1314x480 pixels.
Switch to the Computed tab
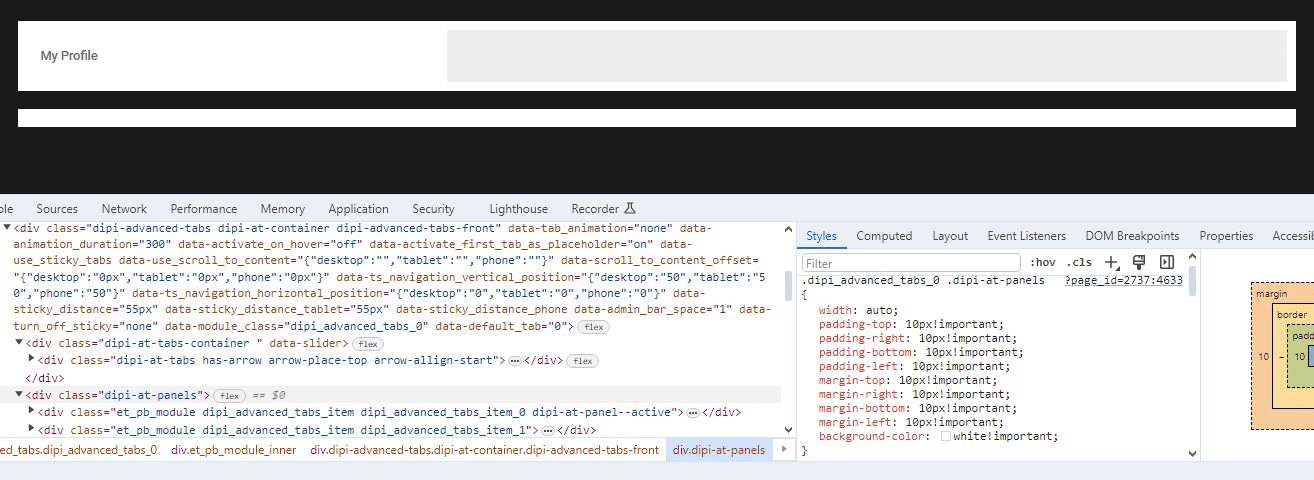tap(884, 236)
